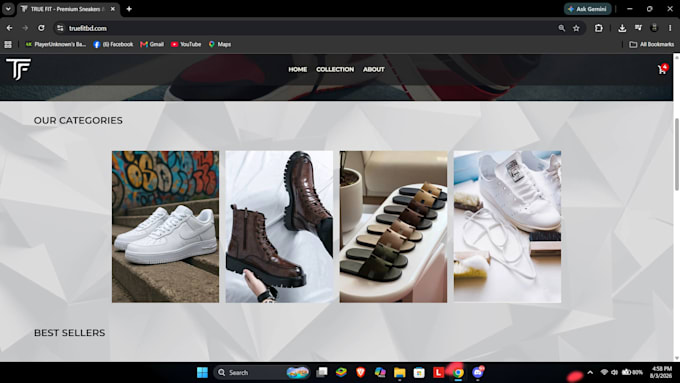Viewport: 680px width, 383px height.
Task: Open the zoom magnifier in address bar
Action: (562, 28)
